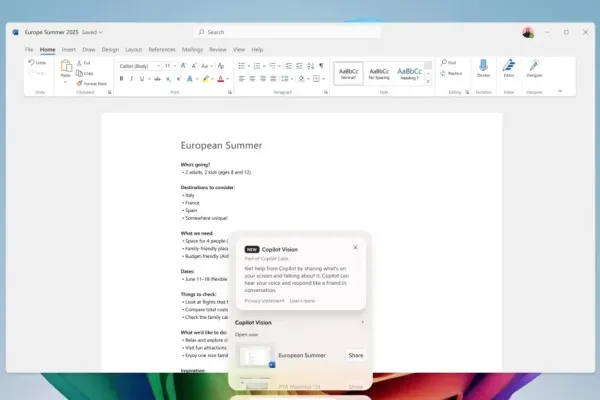
Task: Apply the No Spacing style
Action: click(x=379, y=73)
